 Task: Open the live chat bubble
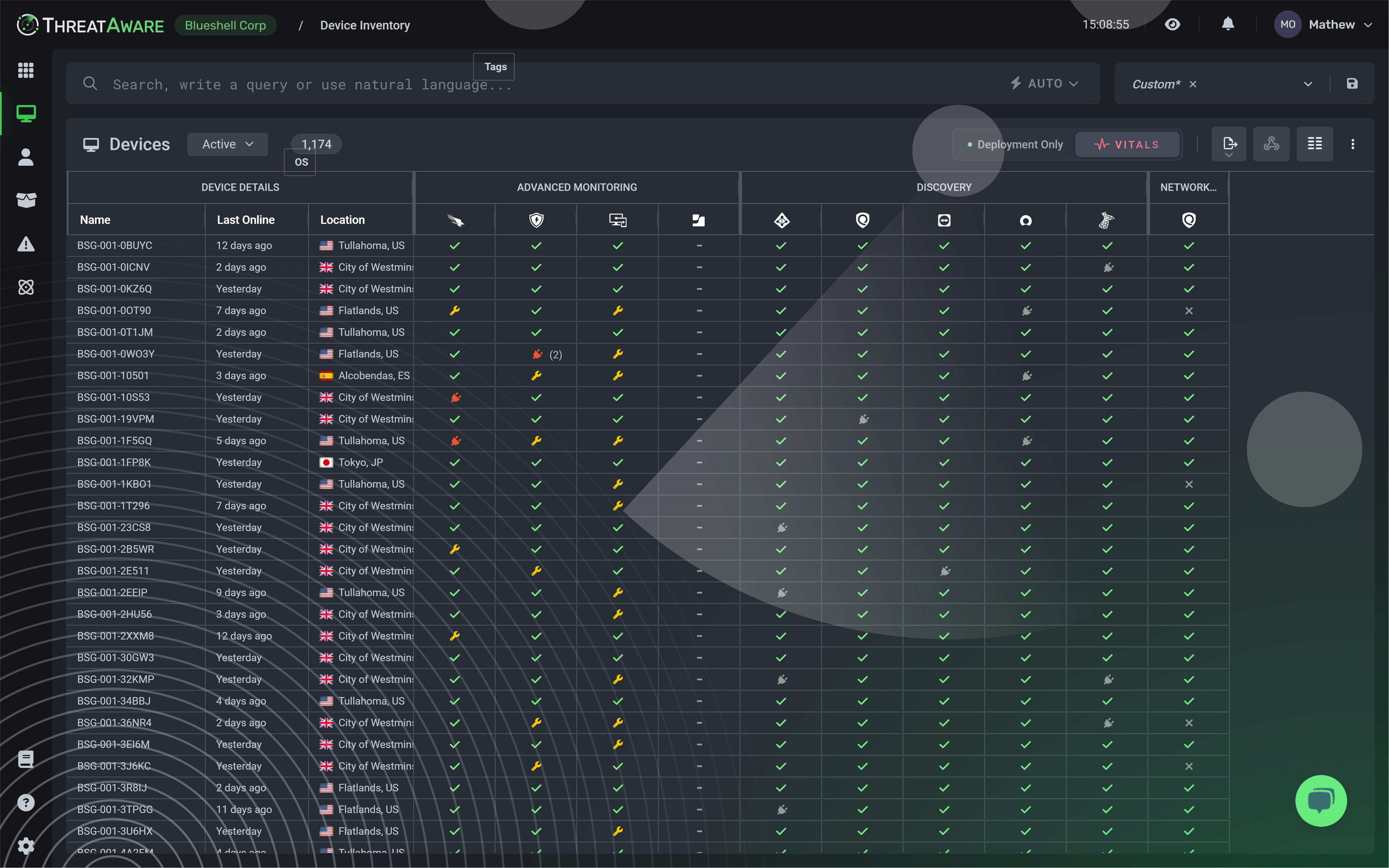coord(1321,801)
